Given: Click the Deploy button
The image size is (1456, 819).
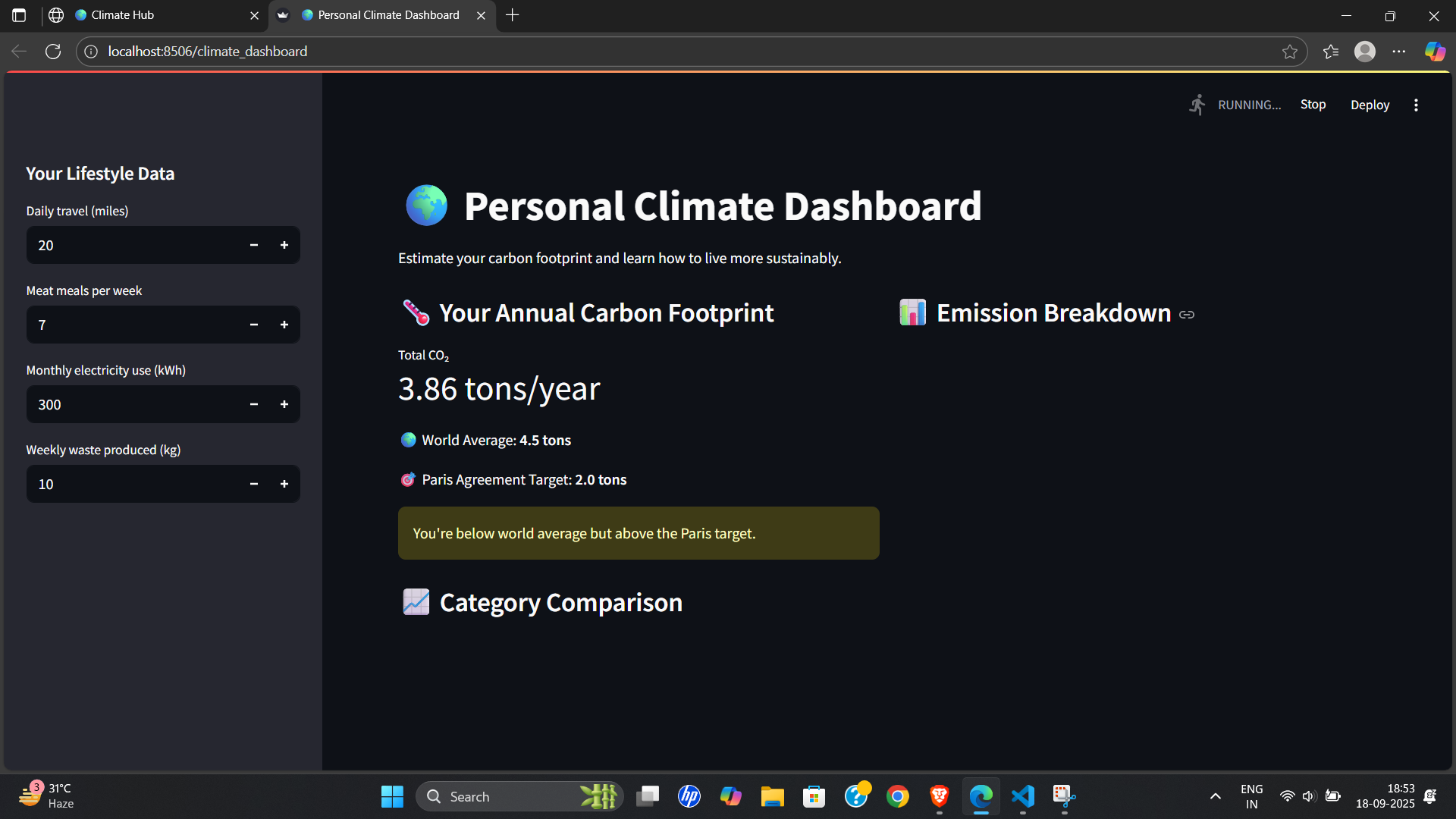Looking at the screenshot, I should pyautogui.click(x=1370, y=105).
